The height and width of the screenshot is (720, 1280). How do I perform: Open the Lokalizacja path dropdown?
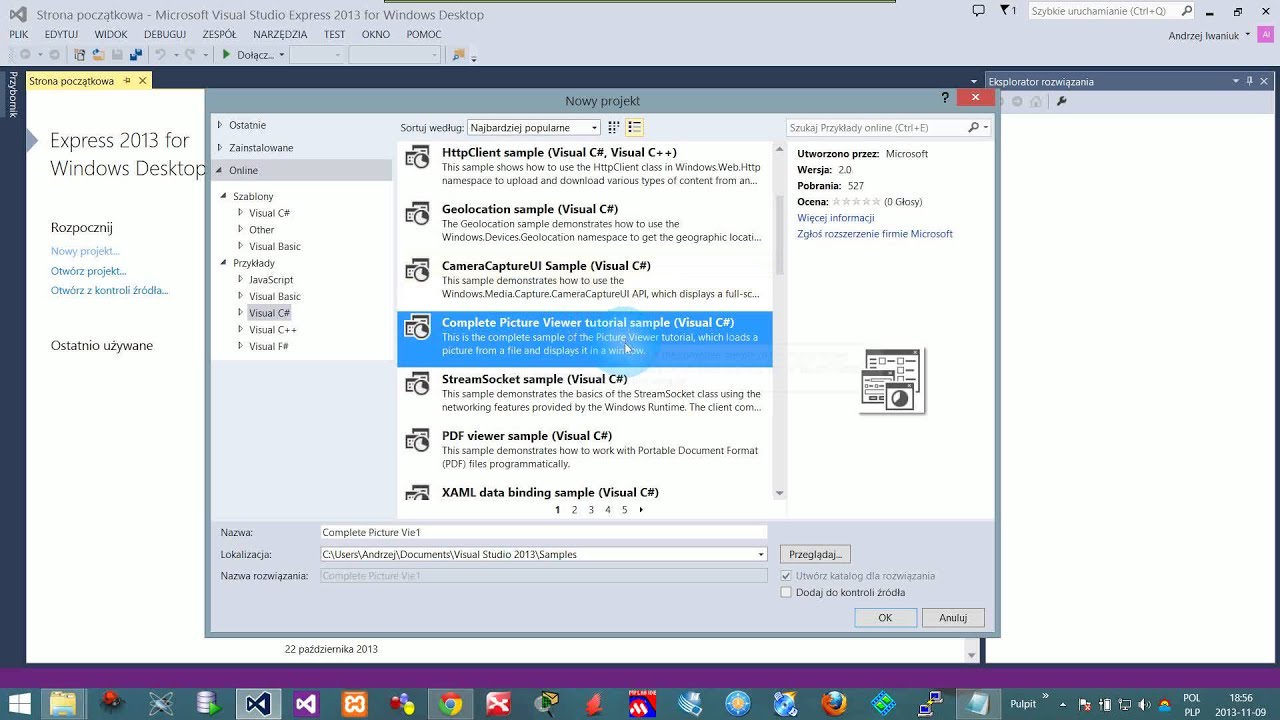click(761, 554)
